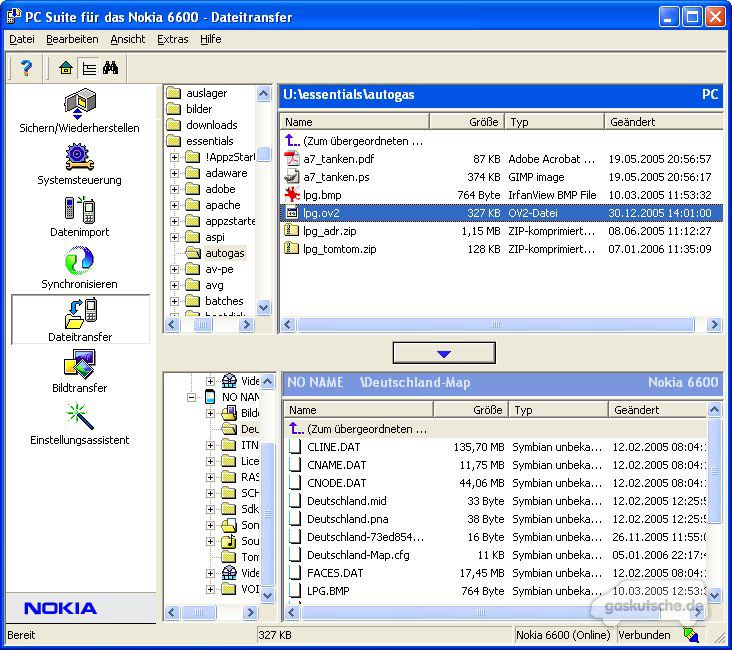The width and height of the screenshot is (732, 650).
Task: Open the Bearbeiten menu
Action: click(x=72, y=39)
